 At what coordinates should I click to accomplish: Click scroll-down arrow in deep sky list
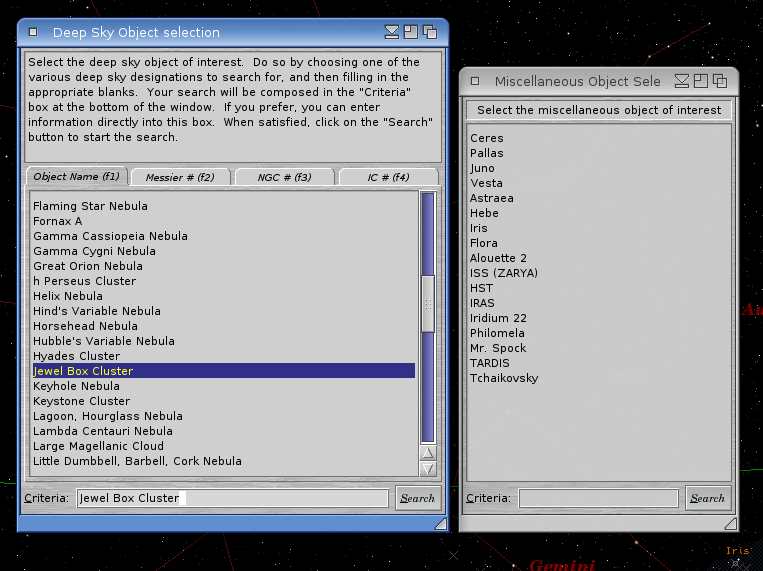428,468
